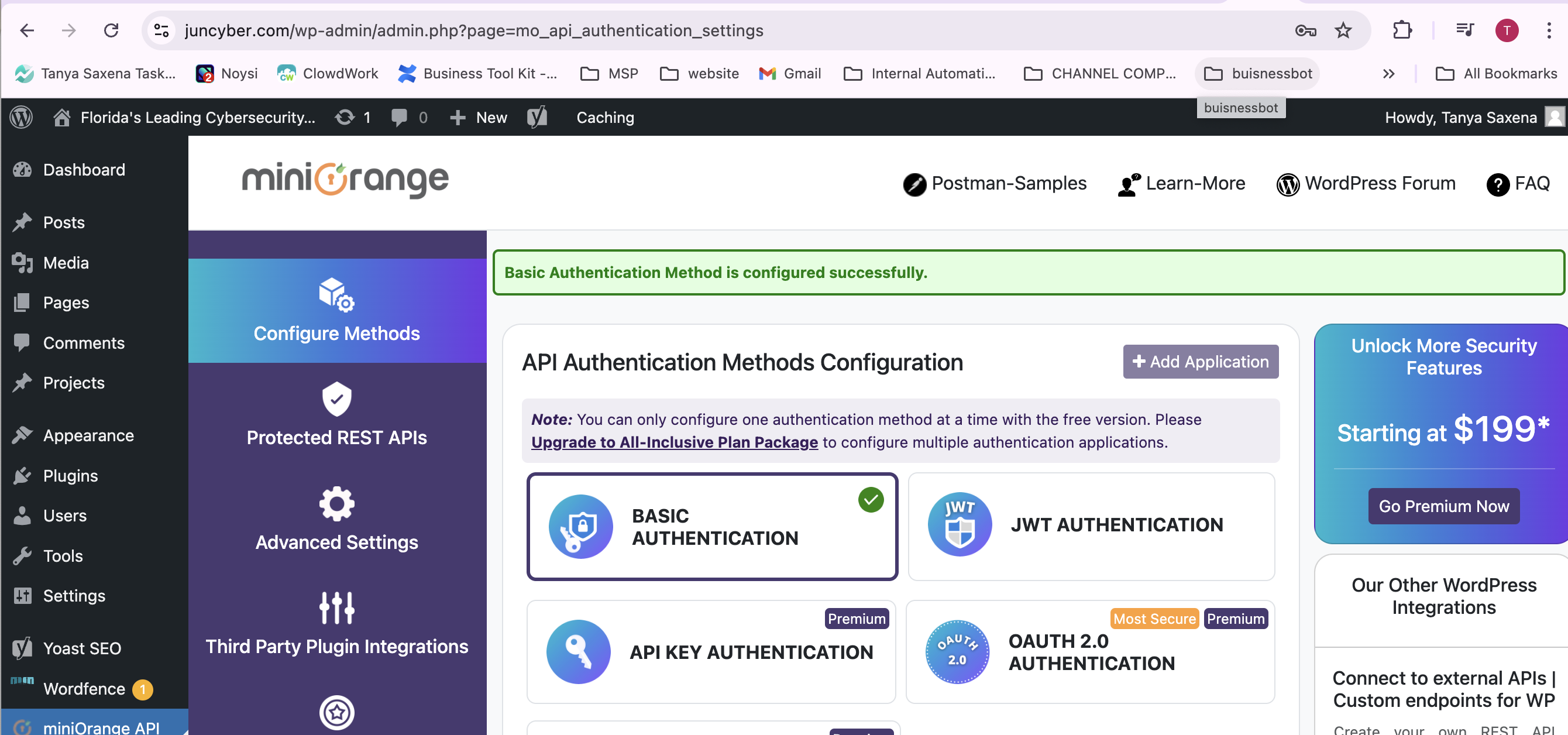
Task: Go back using browser back arrow
Action: click(x=27, y=30)
